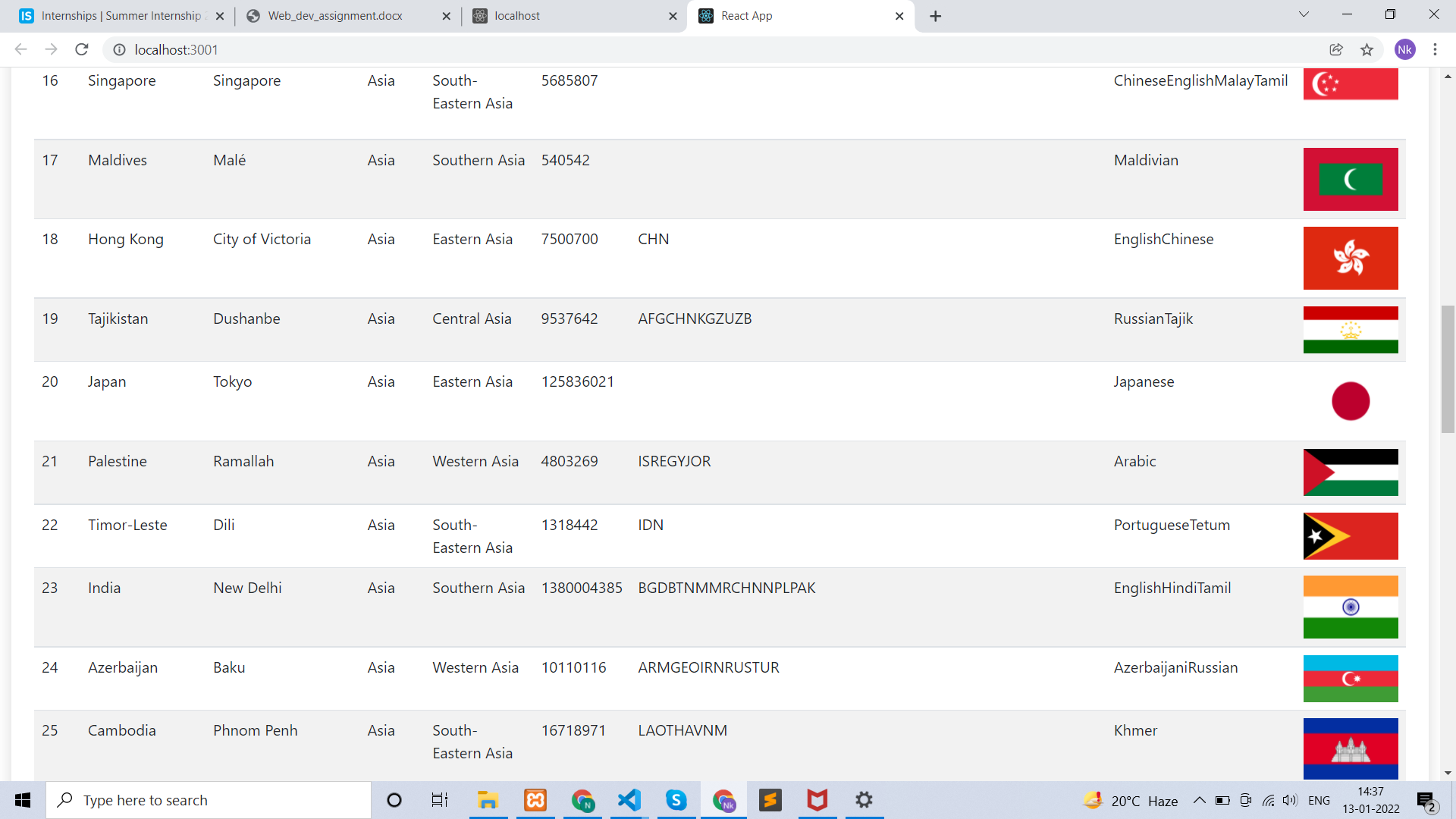Open the tab search chevron
1456x819 pixels.
point(1304,14)
